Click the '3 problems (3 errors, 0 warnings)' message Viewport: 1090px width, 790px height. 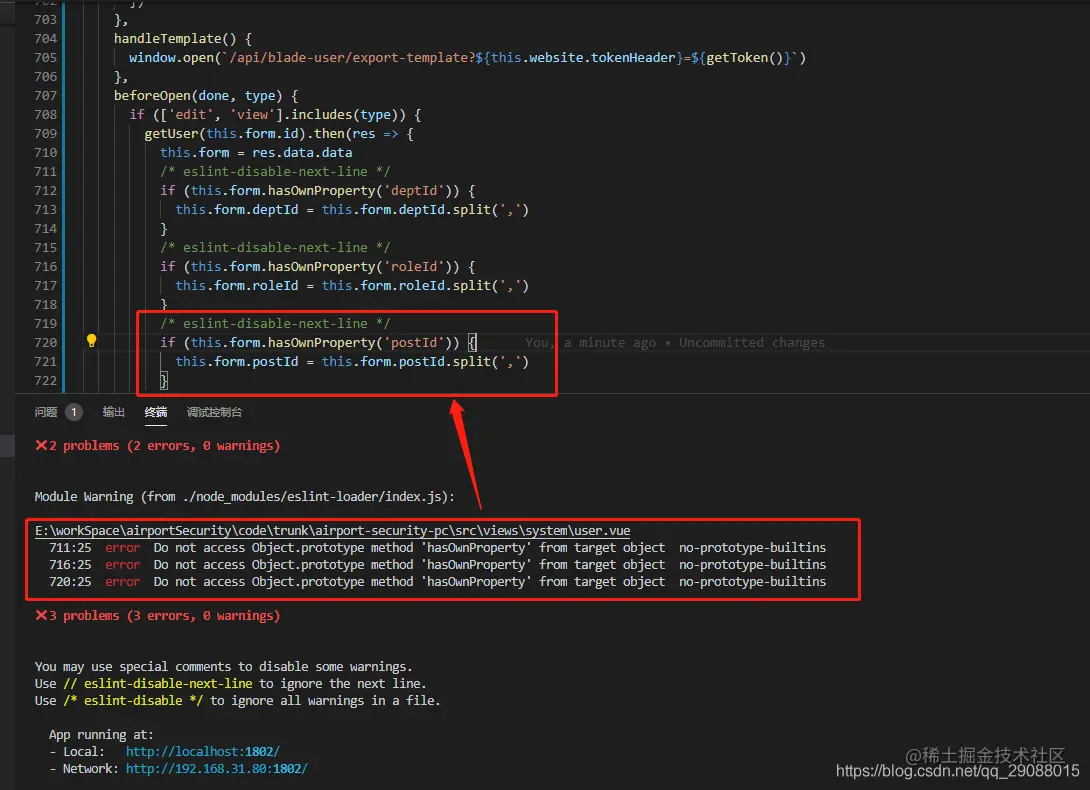pos(158,615)
